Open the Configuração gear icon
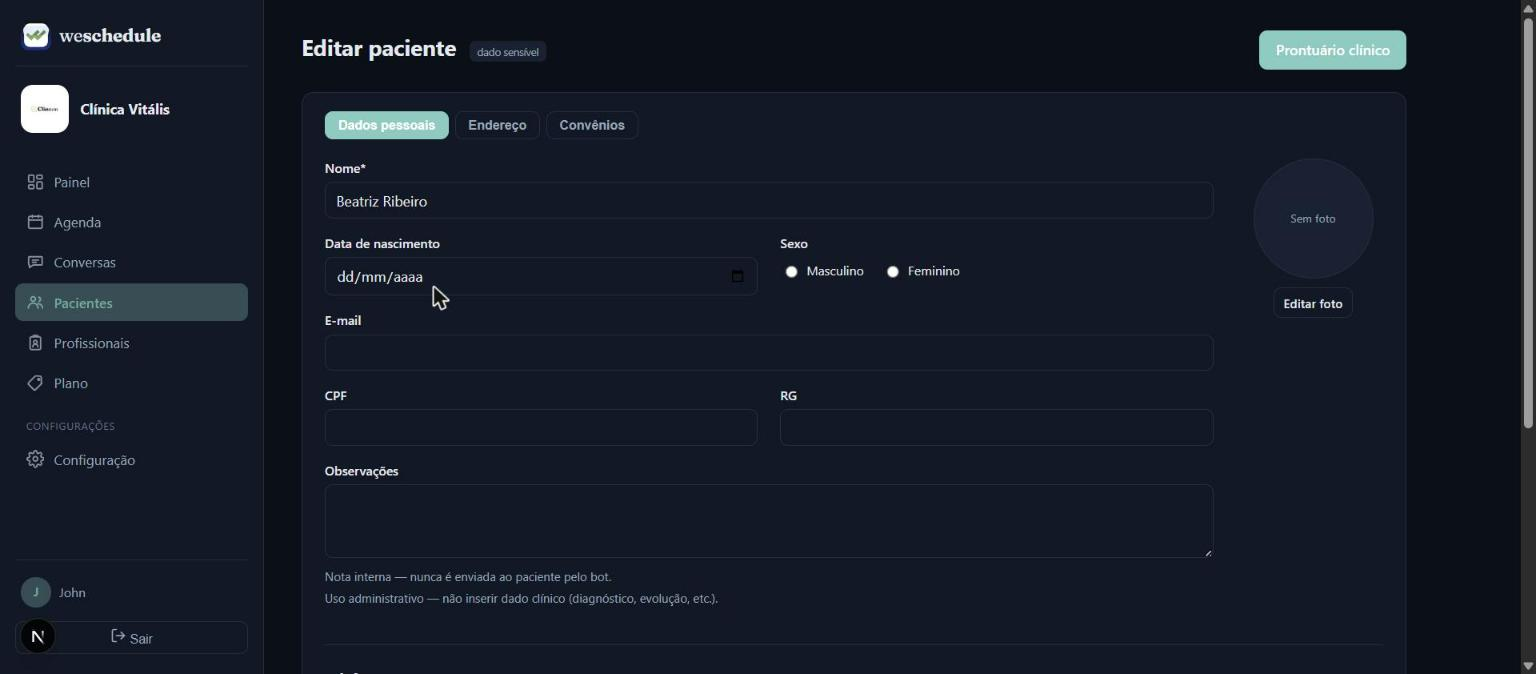Screen dimensions: 1536x674 35,459
